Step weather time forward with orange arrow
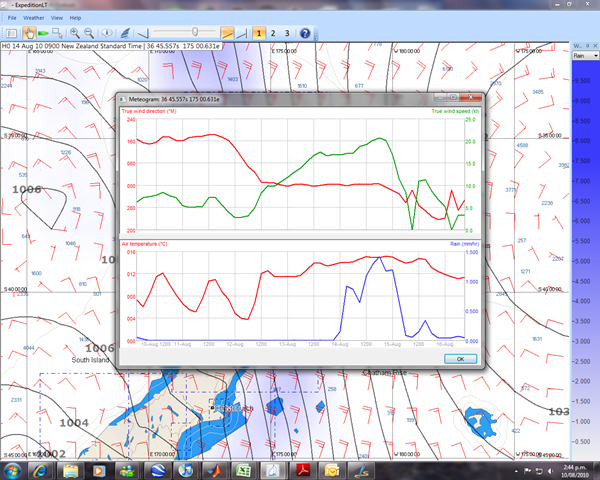The width and height of the screenshot is (600, 480). click(x=227, y=33)
